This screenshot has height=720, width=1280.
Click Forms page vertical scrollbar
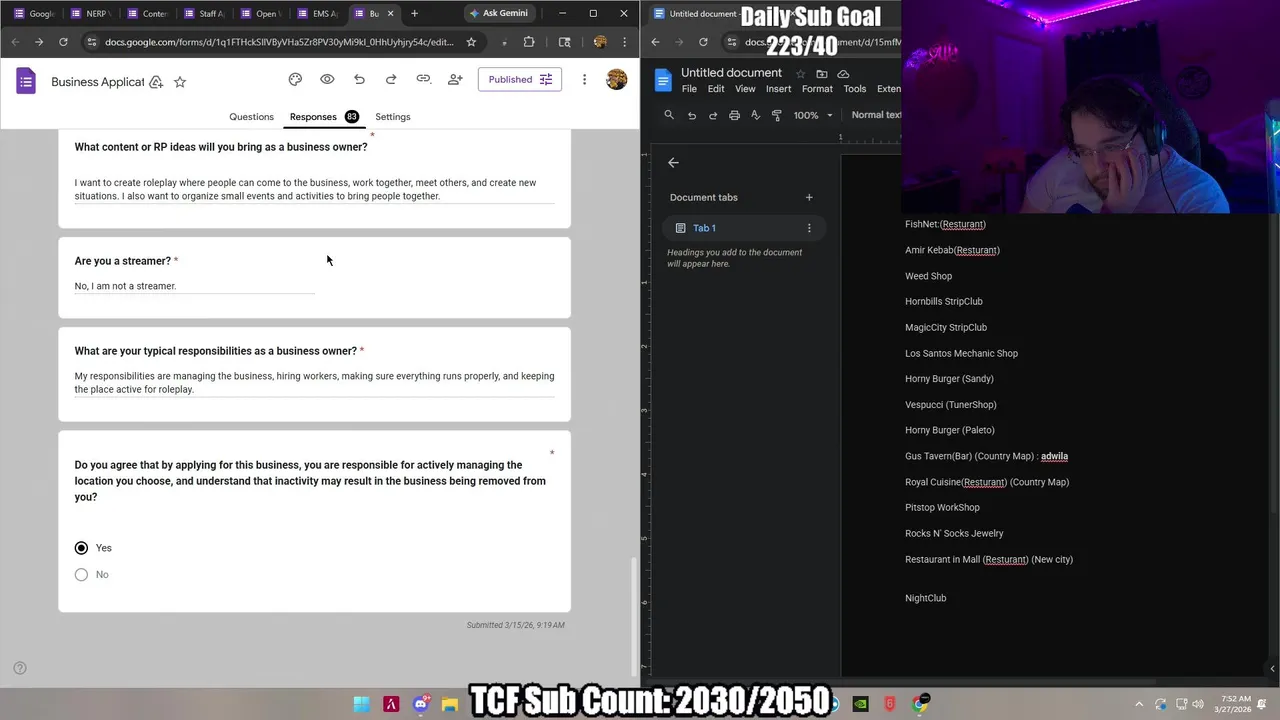(633, 615)
